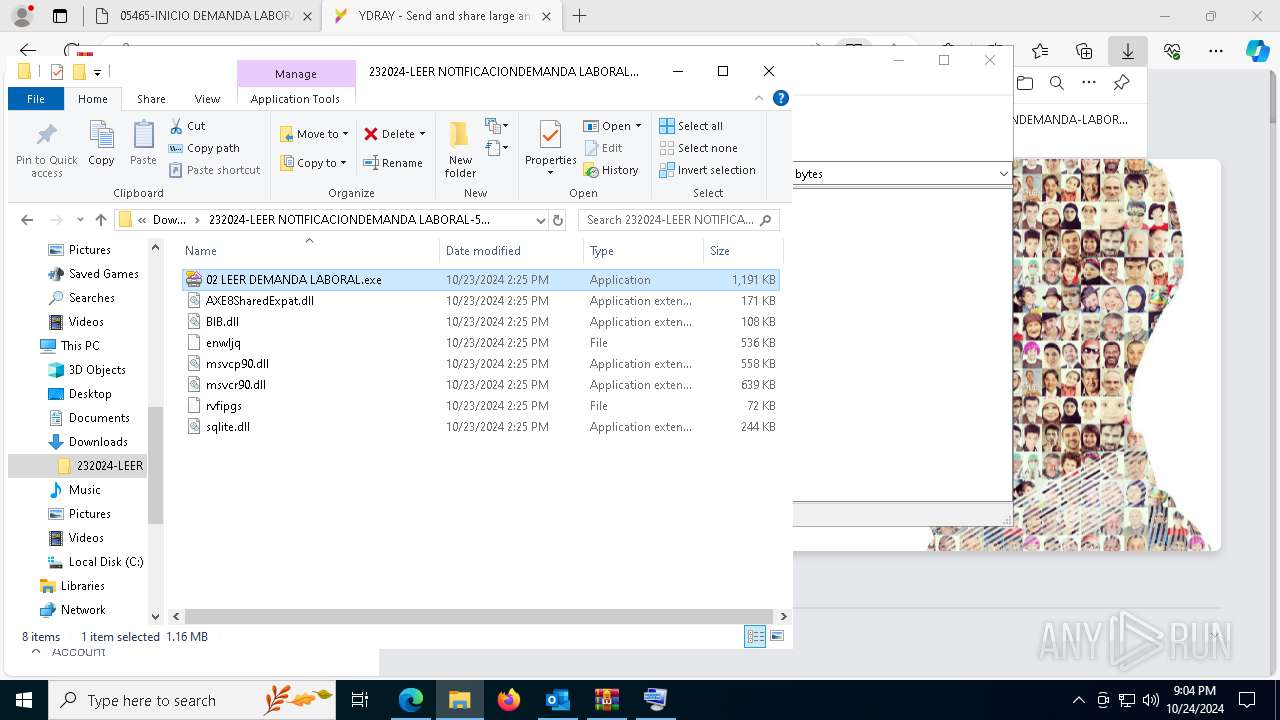This screenshot has width=1280, height=720.
Task: Click Paste shortcut in the ribbon
Action: point(215,170)
